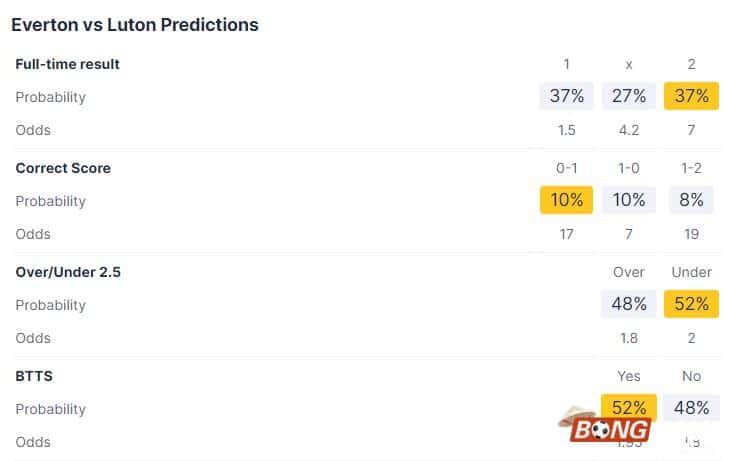Click the 8% probability for score 1-2
The width and height of the screenshot is (732, 461).
tap(691, 201)
